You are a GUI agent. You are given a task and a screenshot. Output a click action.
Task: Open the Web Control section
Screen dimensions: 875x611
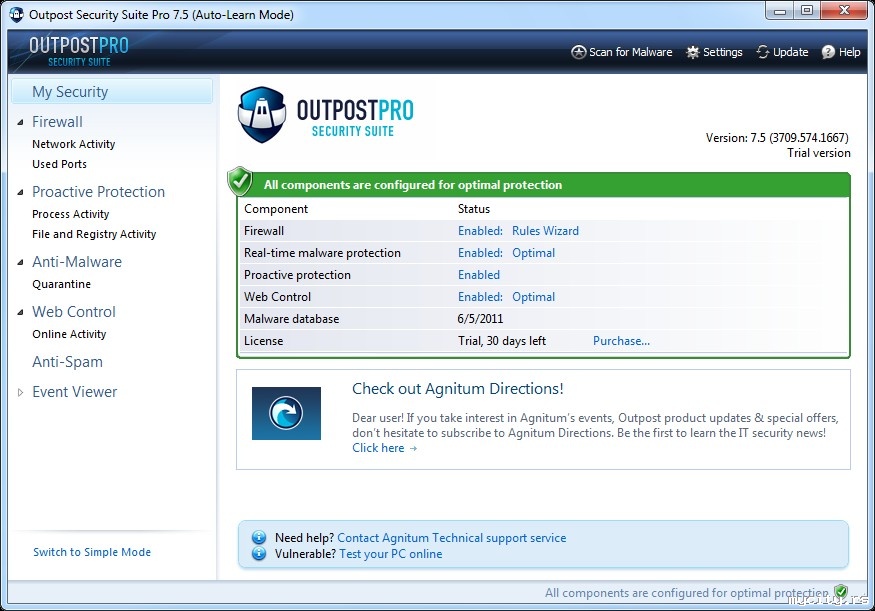(x=74, y=311)
